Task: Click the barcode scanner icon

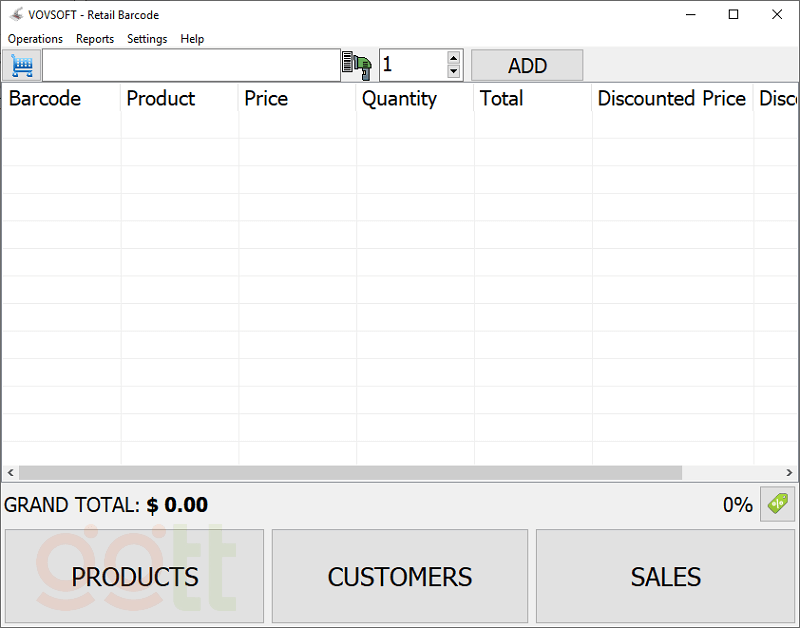Action: click(x=357, y=66)
